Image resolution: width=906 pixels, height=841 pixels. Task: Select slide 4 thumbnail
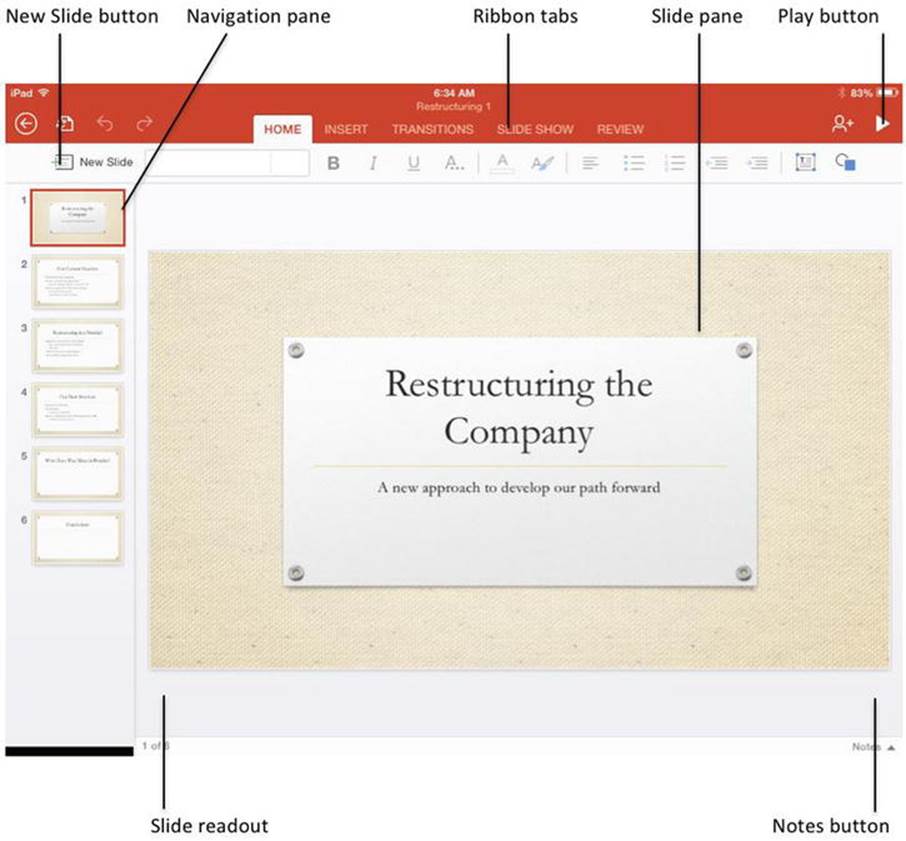tap(77, 410)
